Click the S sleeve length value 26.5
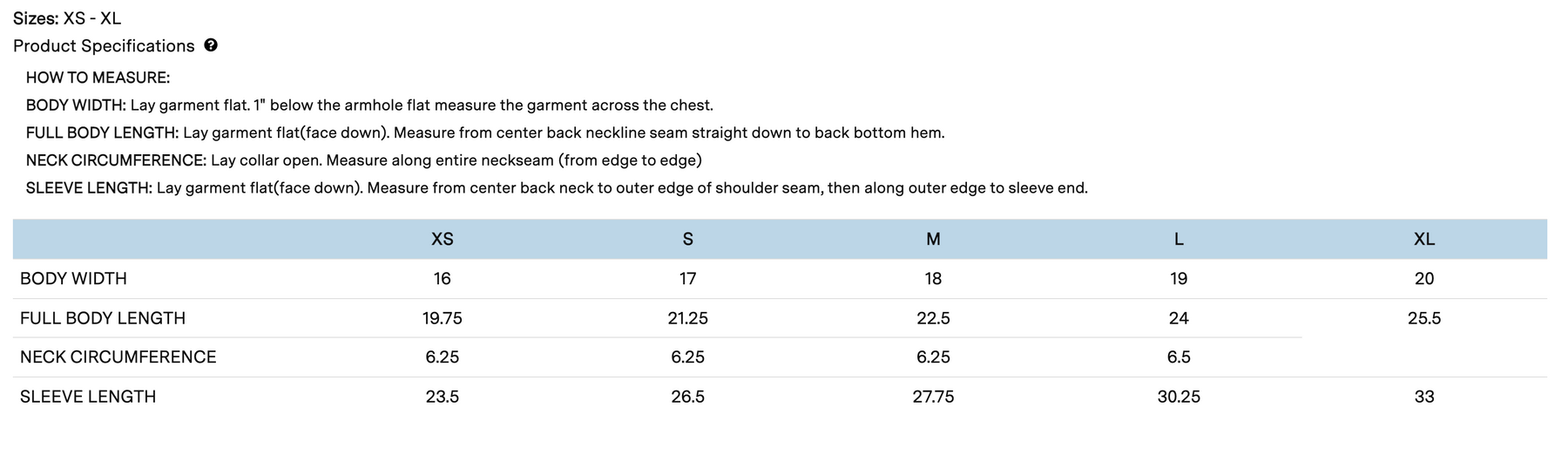1568x455 pixels. coord(688,397)
